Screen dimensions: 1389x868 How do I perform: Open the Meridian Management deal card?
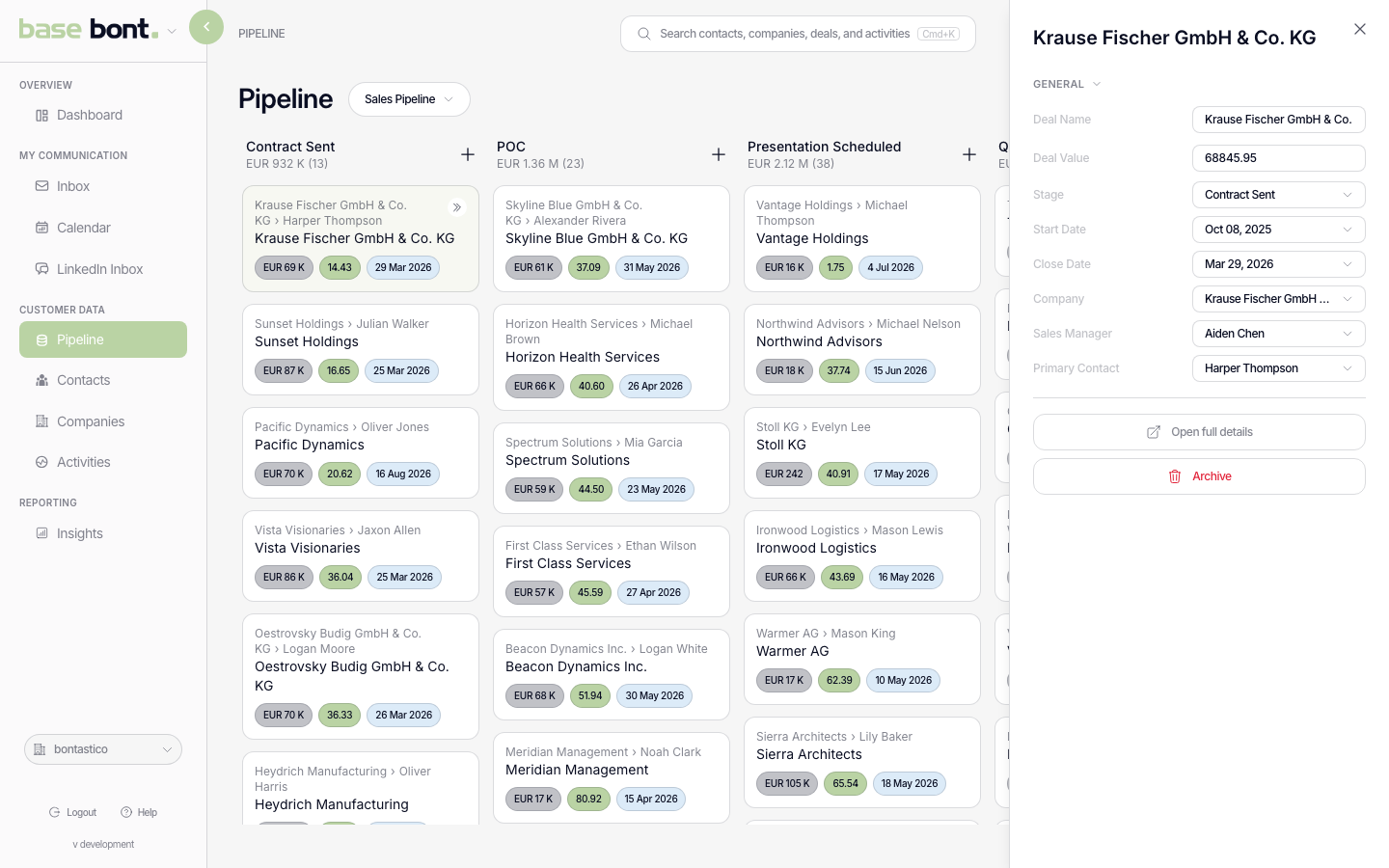point(612,777)
